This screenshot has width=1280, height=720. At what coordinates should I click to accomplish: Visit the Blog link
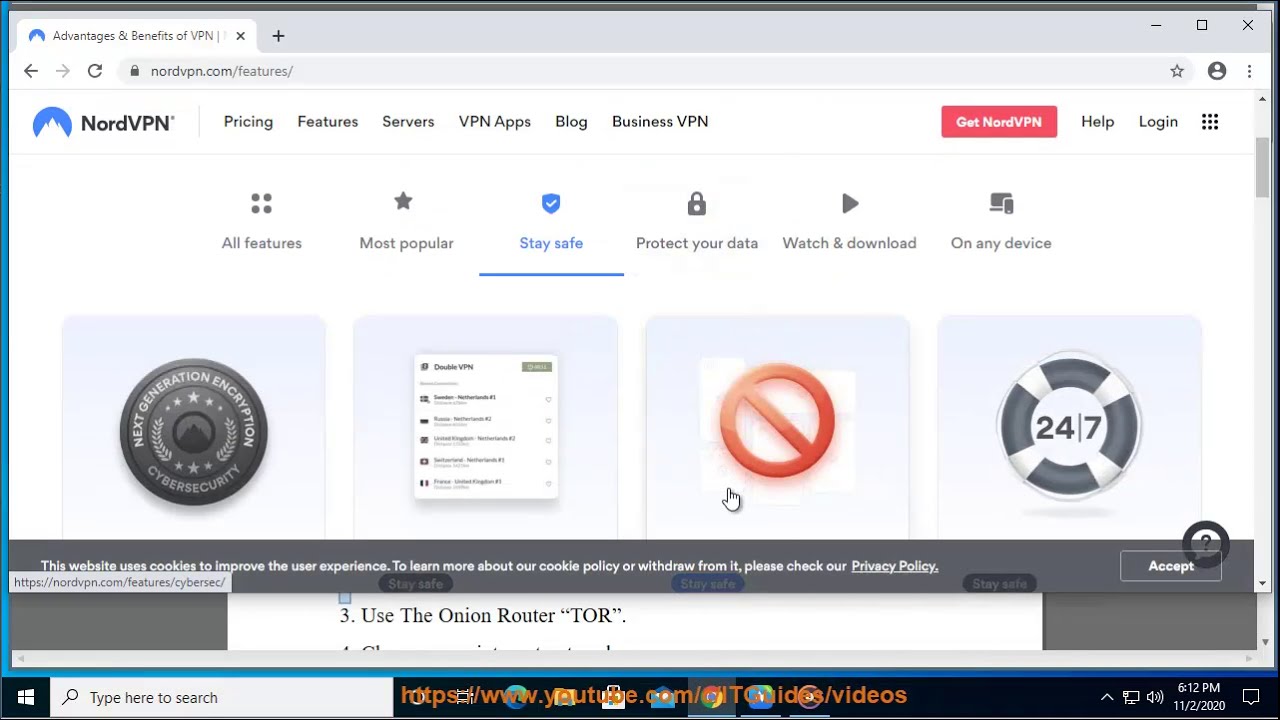571,121
